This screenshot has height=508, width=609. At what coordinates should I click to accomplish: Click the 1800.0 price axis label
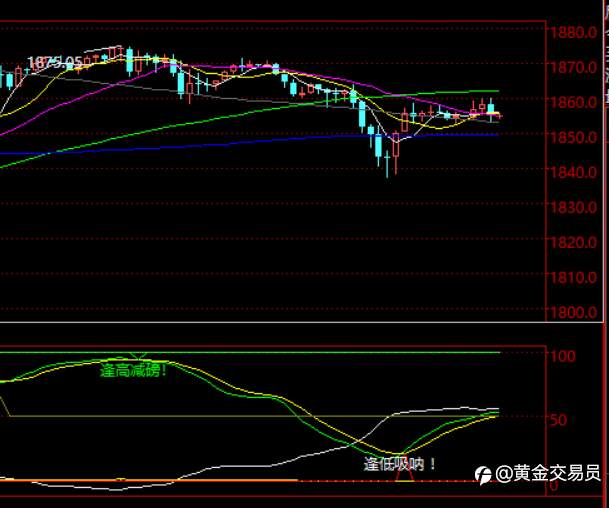(574, 312)
